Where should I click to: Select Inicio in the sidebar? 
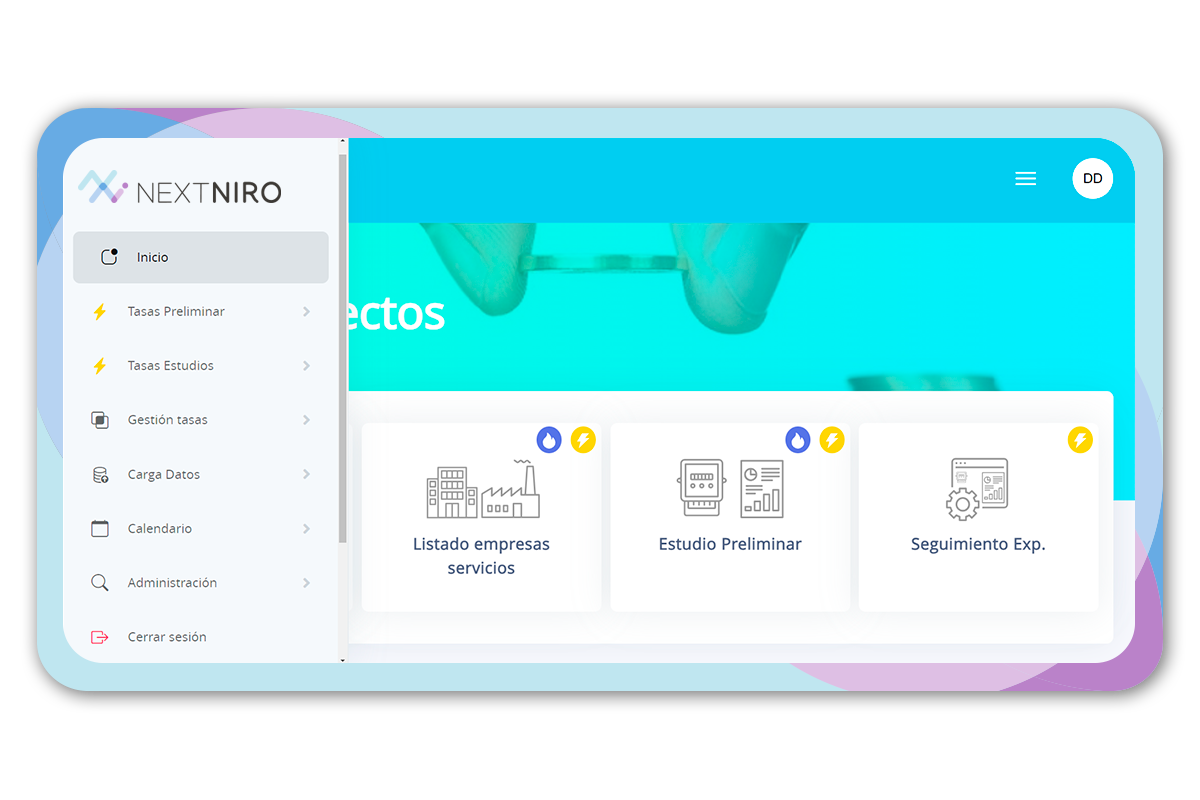tap(200, 257)
